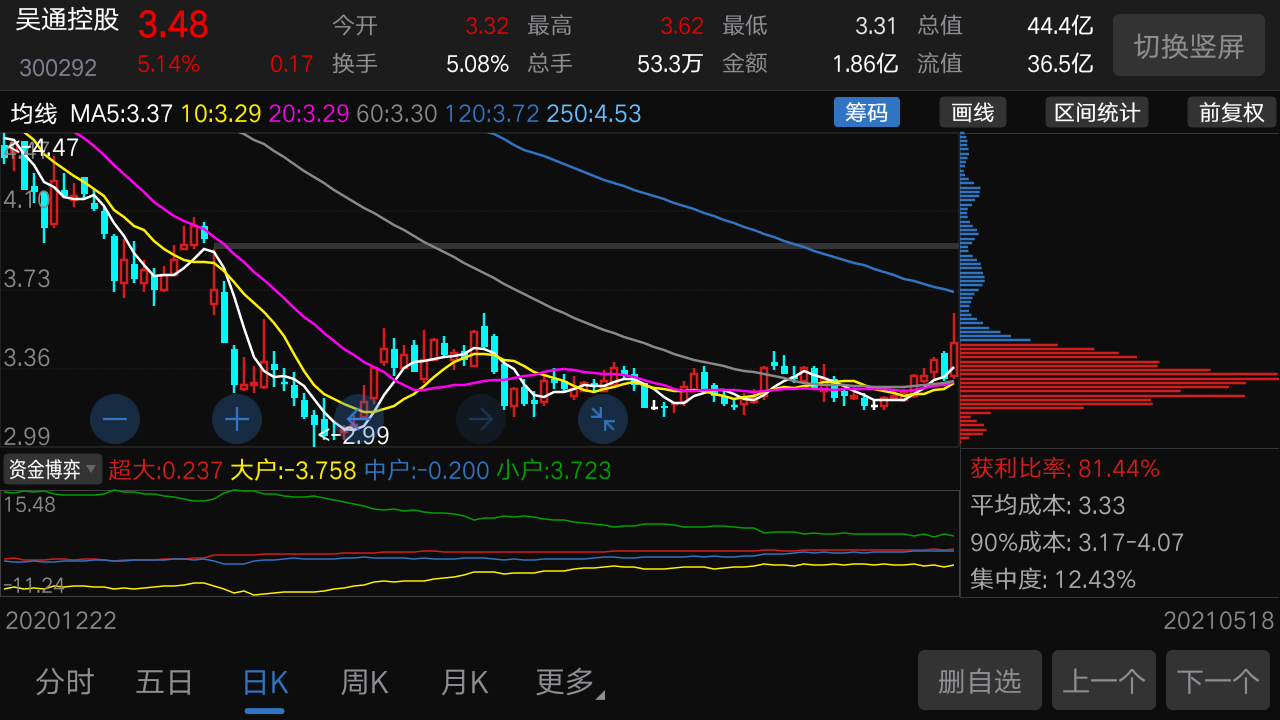The height and width of the screenshot is (720, 1280).
Task: Tap the MA5:3.37 value
Action: click(x=122, y=113)
